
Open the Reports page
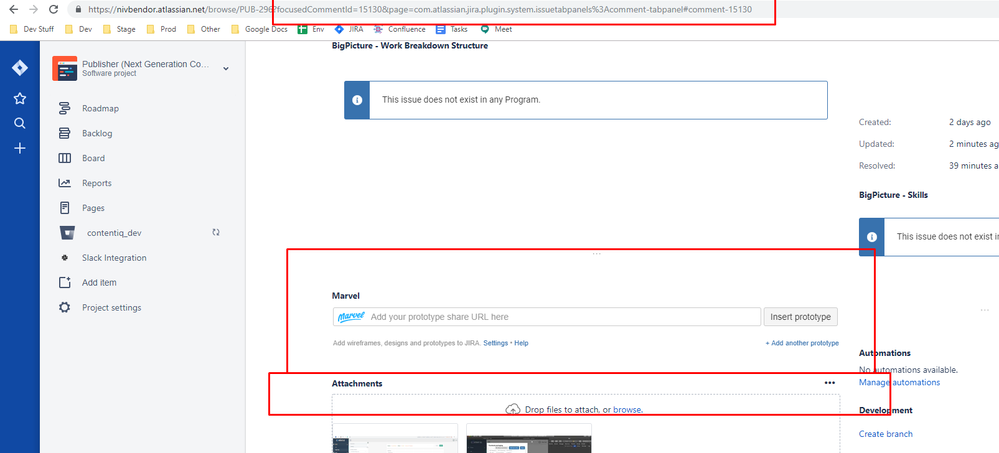click(x=96, y=183)
